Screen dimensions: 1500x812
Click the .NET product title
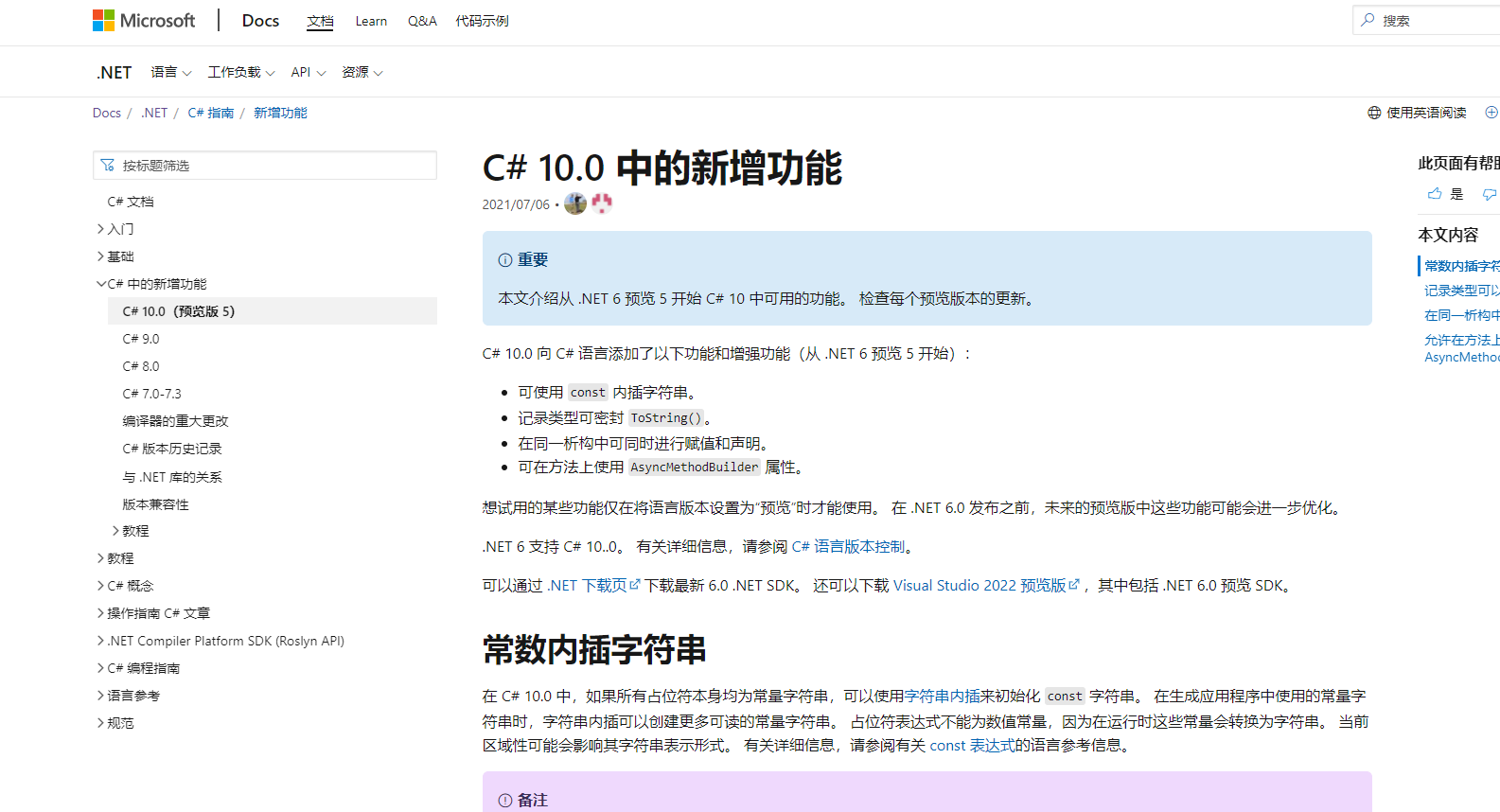[115, 73]
